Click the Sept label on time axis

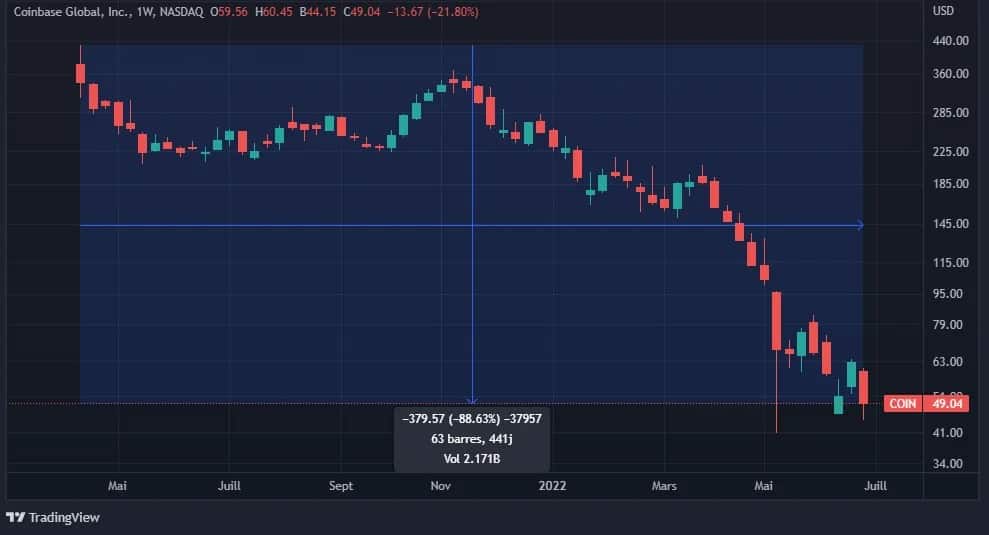[341, 486]
